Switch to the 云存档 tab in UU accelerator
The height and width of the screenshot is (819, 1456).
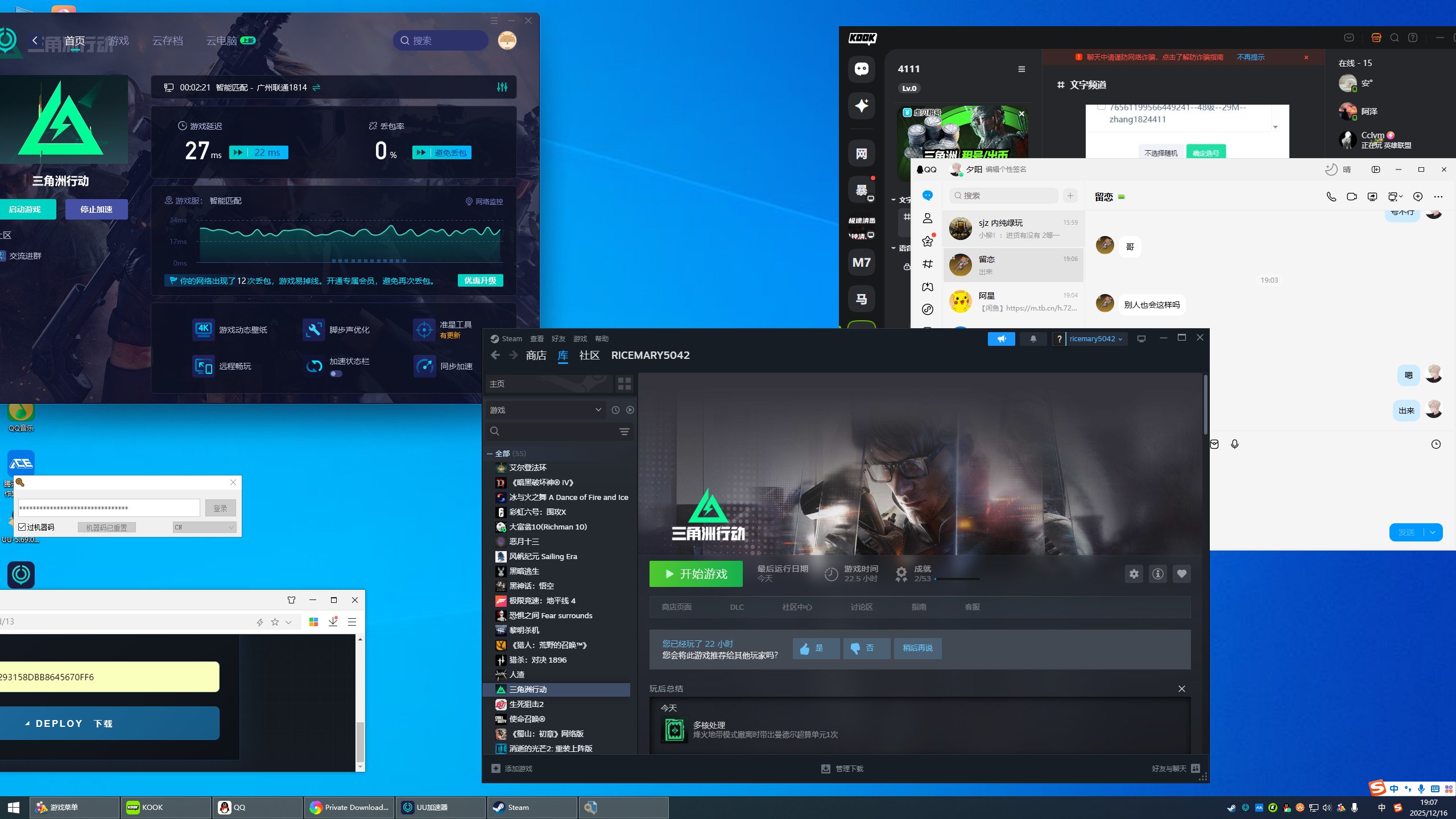pos(167,41)
